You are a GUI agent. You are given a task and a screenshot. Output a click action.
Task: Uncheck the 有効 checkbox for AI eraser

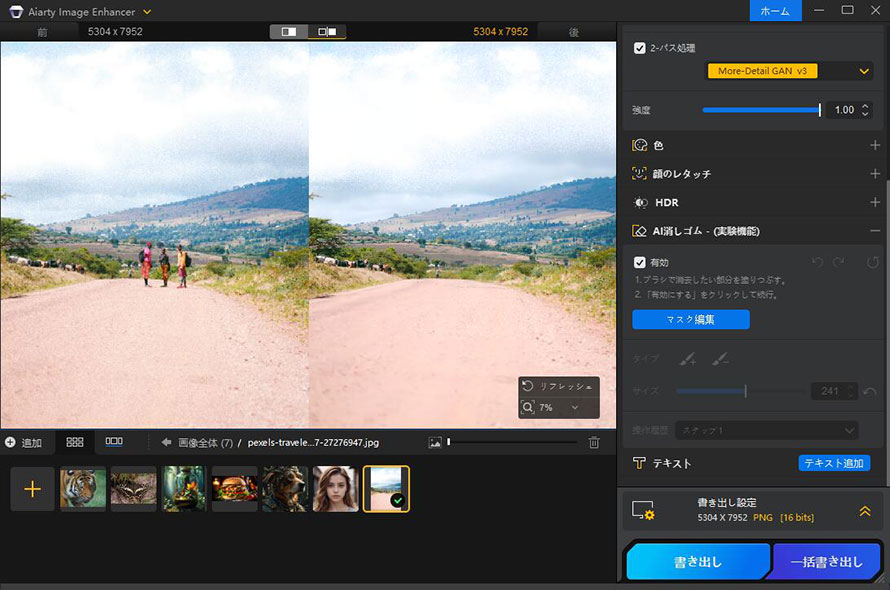640,262
